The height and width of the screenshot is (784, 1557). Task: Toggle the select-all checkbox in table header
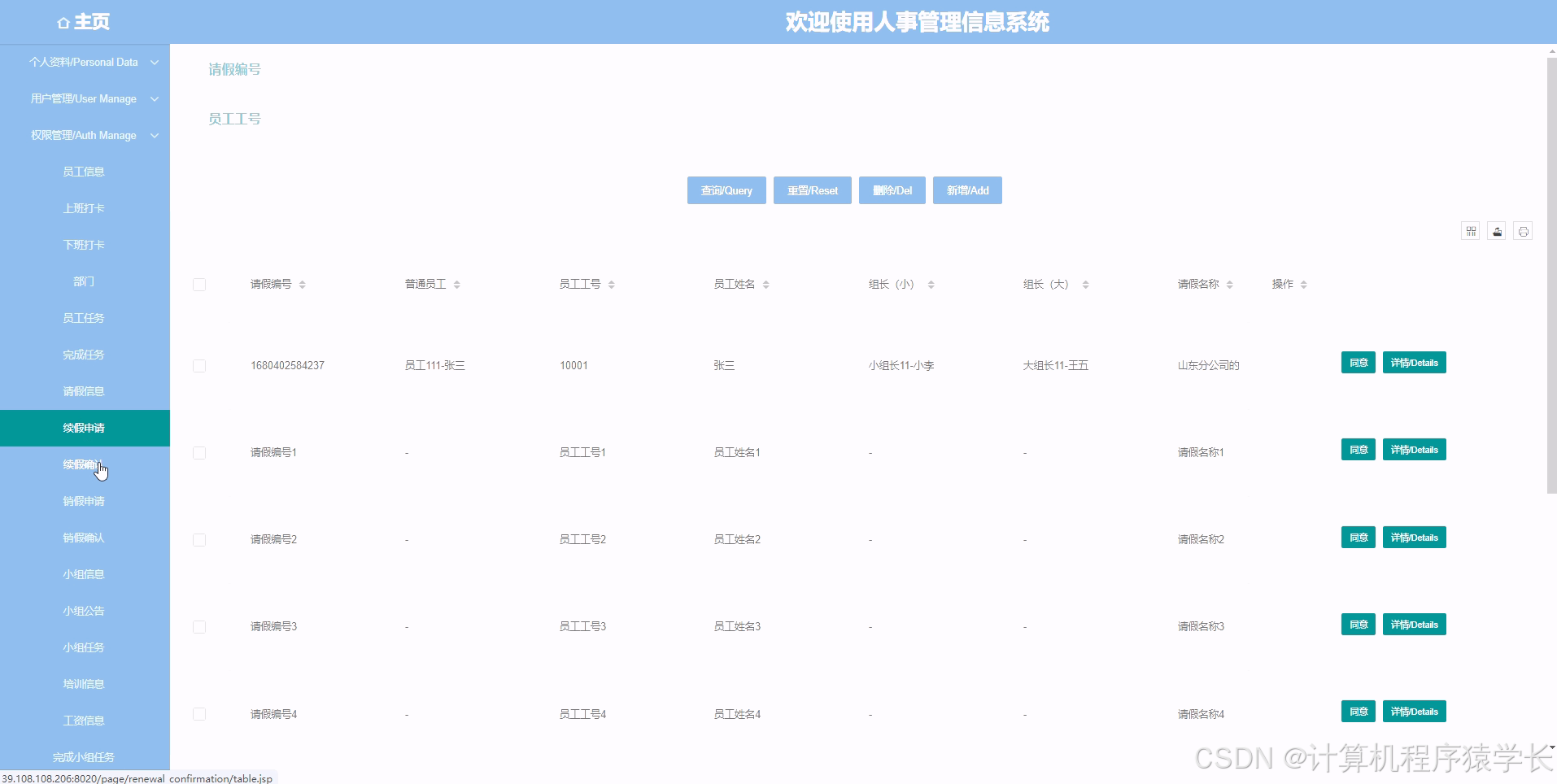[x=199, y=284]
